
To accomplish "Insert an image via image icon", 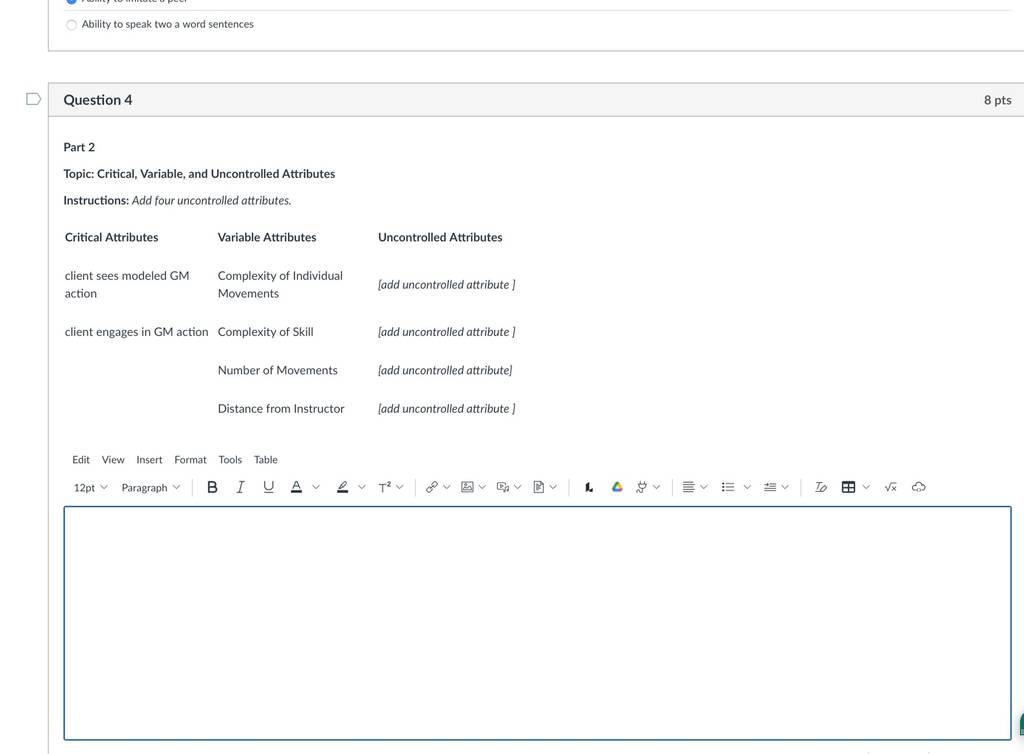I will pyautogui.click(x=467, y=487).
